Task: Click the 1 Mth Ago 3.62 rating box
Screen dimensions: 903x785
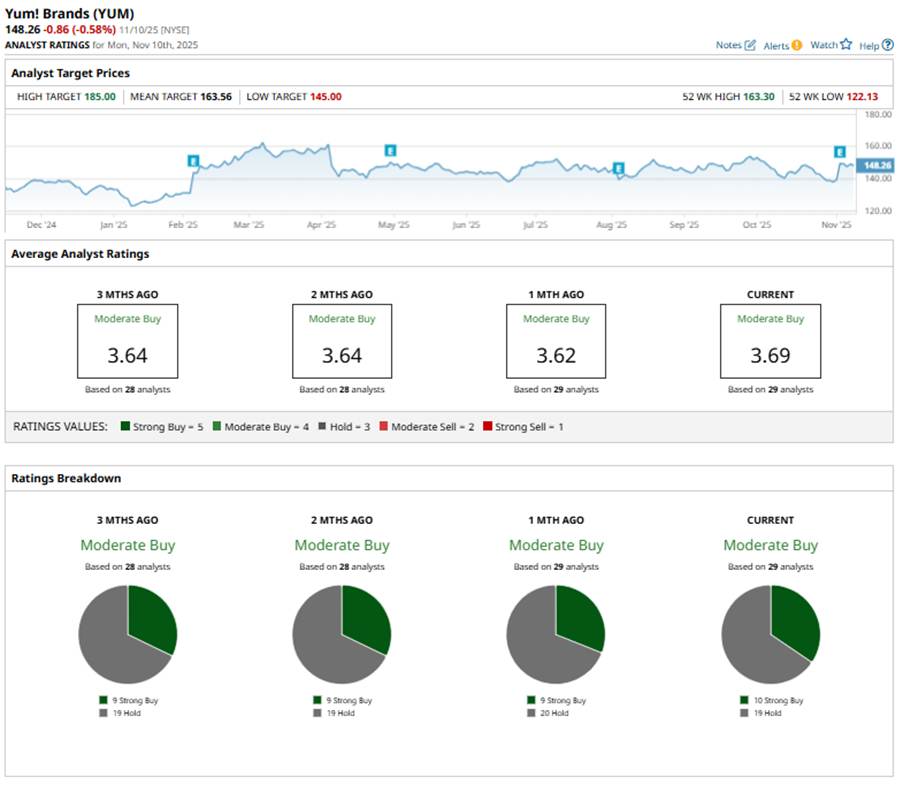Action: pos(556,341)
